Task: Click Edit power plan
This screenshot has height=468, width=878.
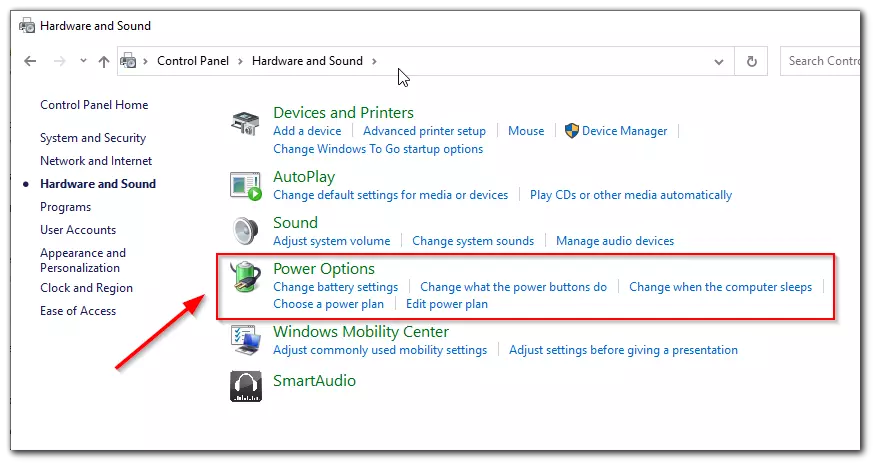Action: [447, 304]
